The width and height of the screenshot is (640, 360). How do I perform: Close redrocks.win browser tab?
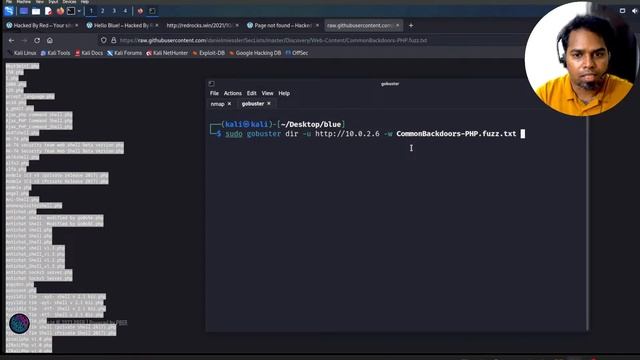(x=237, y=25)
